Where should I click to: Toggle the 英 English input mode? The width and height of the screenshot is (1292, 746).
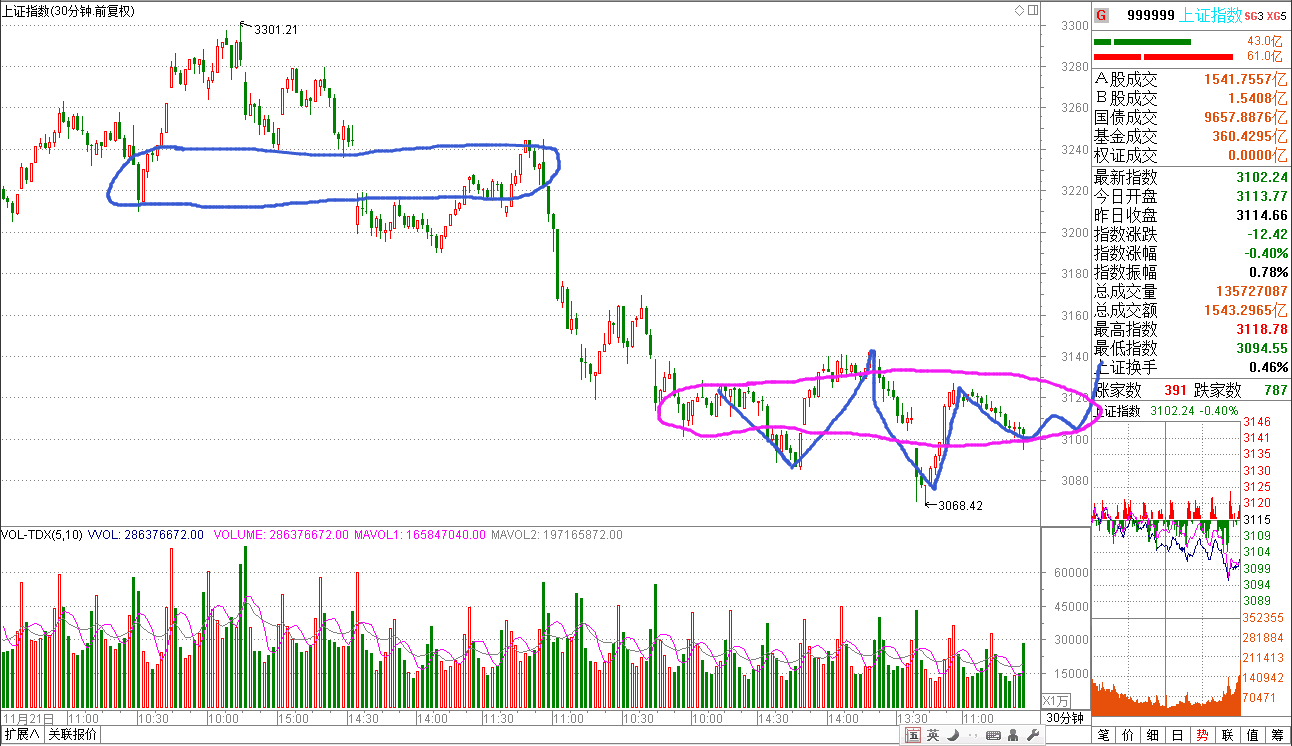tap(933, 736)
